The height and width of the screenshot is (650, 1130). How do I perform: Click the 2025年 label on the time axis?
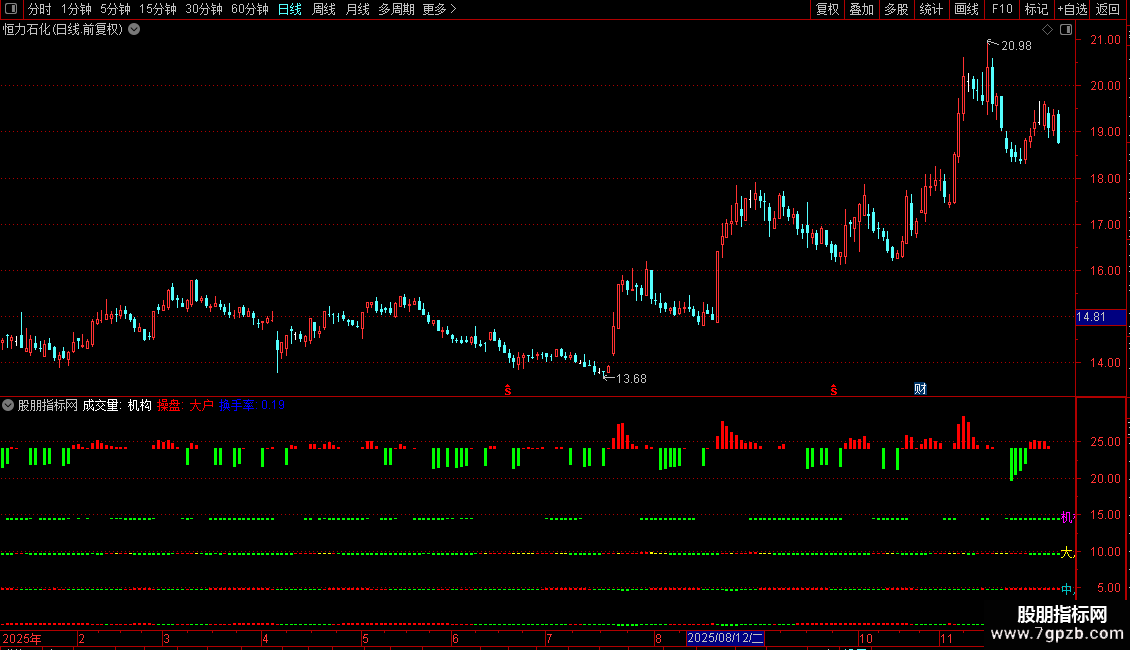[22, 639]
